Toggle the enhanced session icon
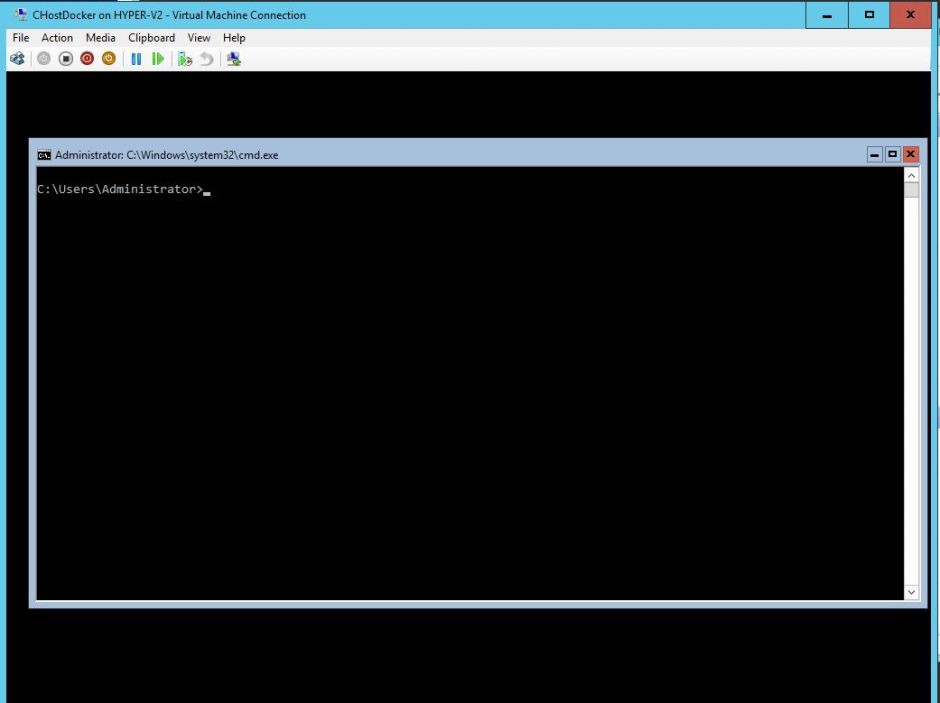Viewport: 940px width, 703px height. point(233,59)
